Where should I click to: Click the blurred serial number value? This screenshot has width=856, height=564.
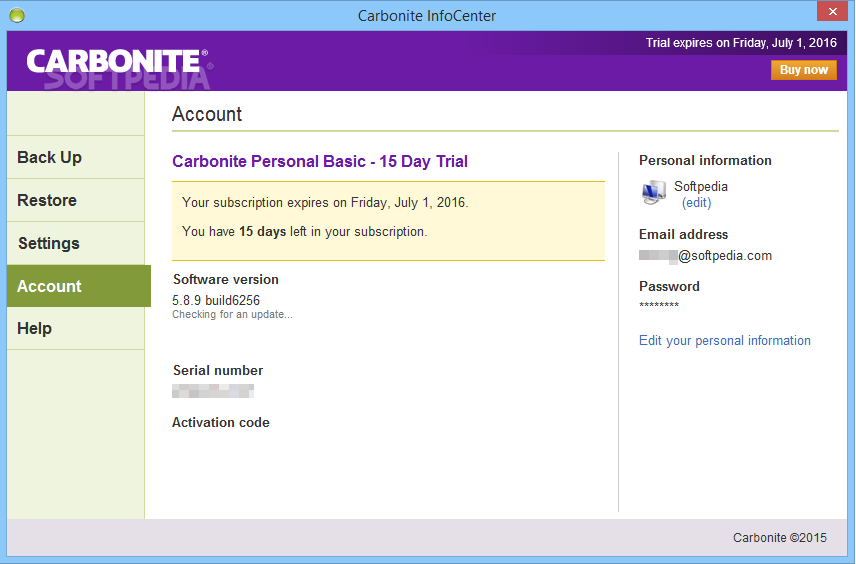click(213, 391)
